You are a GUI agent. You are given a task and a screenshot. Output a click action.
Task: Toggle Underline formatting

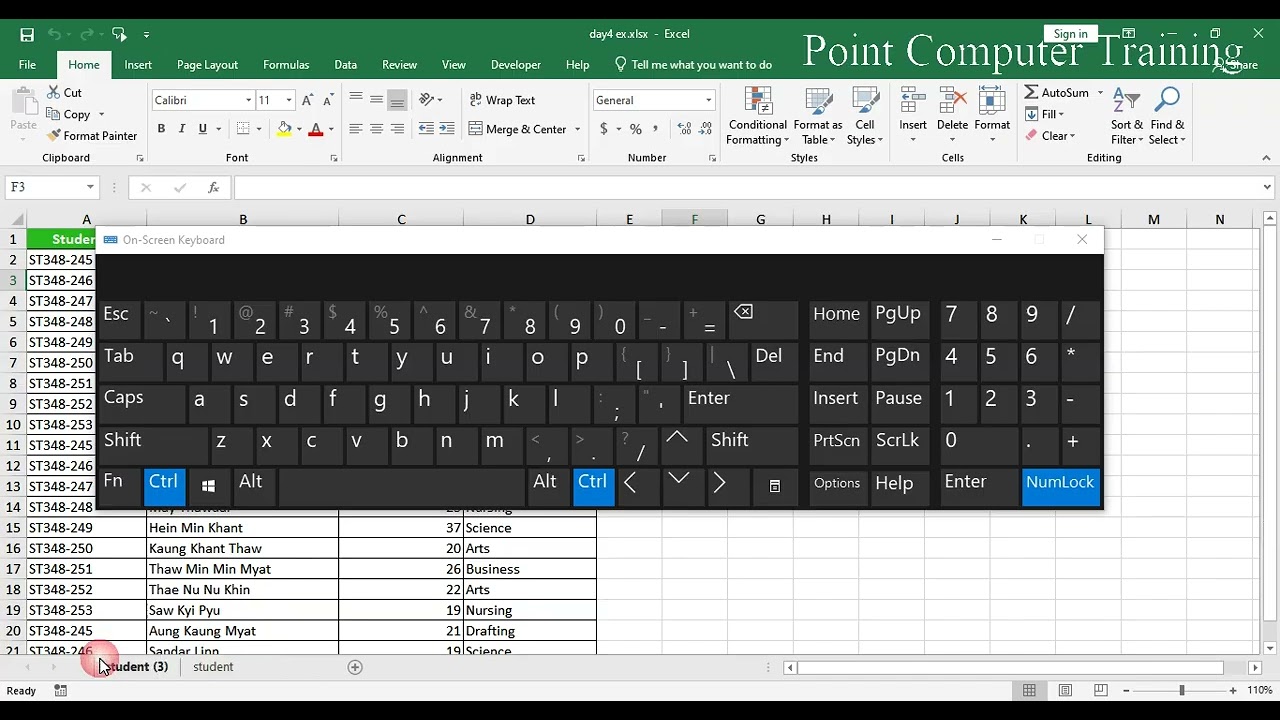click(203, 129)
